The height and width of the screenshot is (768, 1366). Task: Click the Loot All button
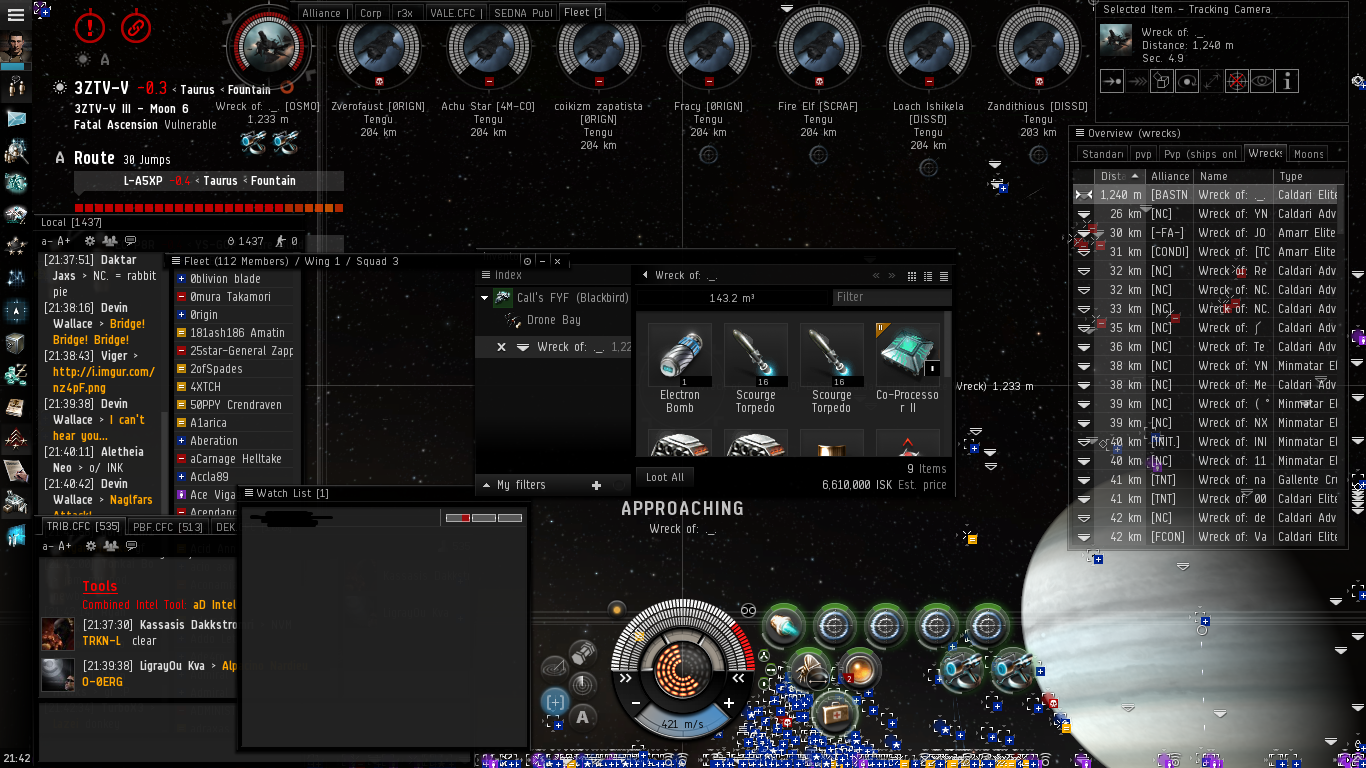coord(665,477)
